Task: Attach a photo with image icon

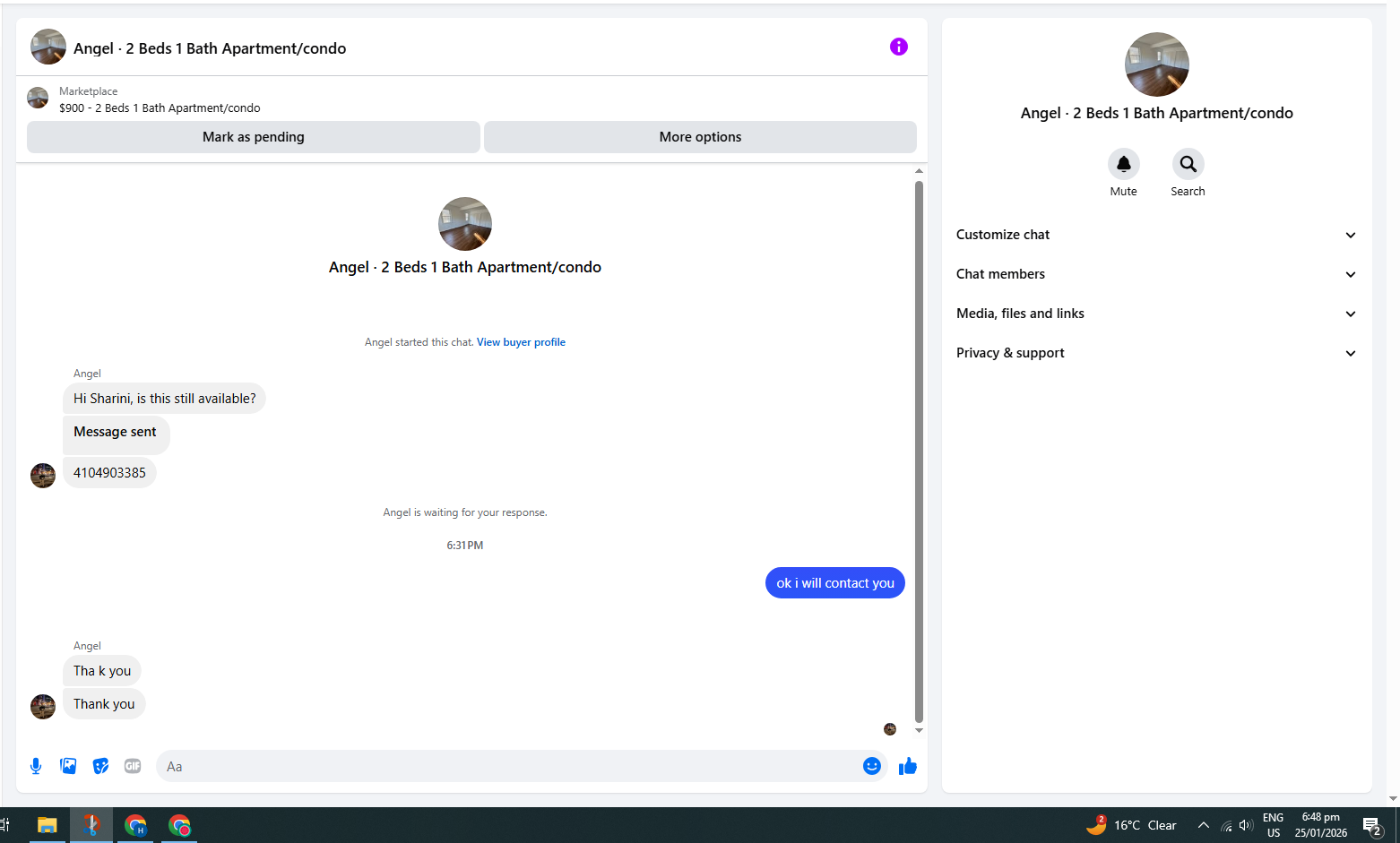Action: (x=68, y=766)
